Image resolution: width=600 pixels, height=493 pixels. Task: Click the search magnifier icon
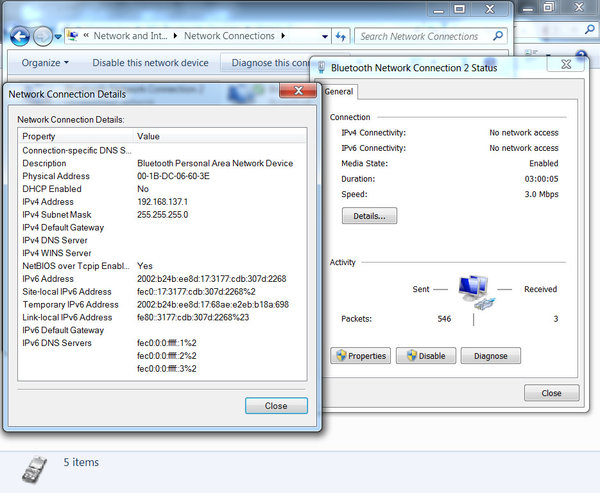click(498, 36)
